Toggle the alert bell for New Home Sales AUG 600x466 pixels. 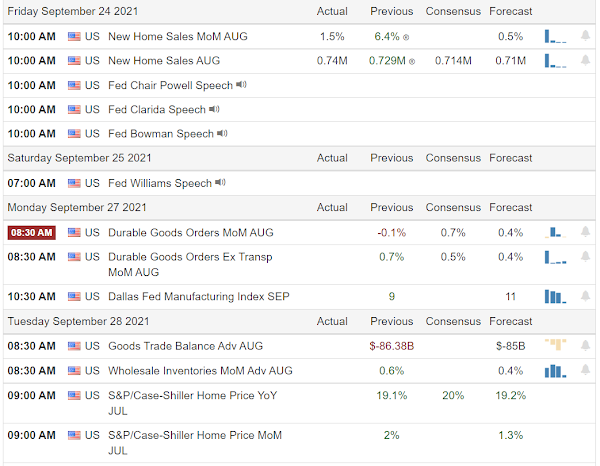pyautogui.click(x=585, y=60)
